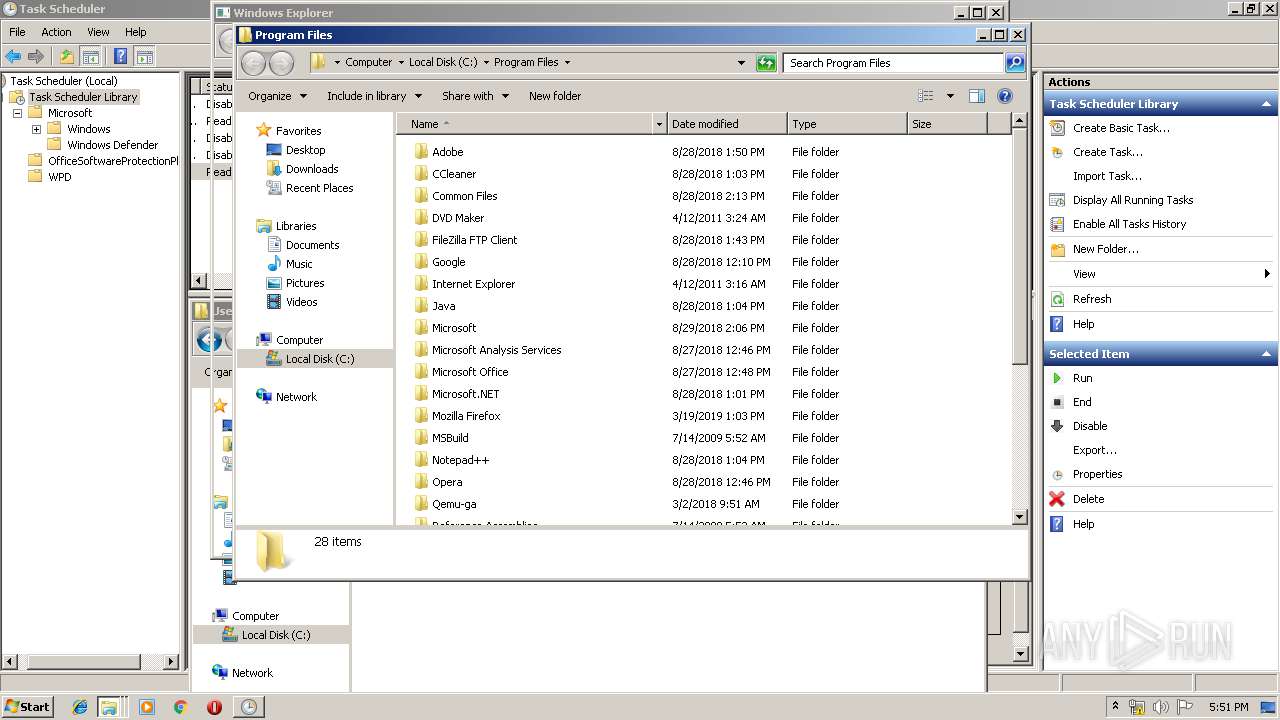Viewport: 1280px width, 720px height.
Task: Open Action menu in Task Scheduler
Action: pos(56,32)
